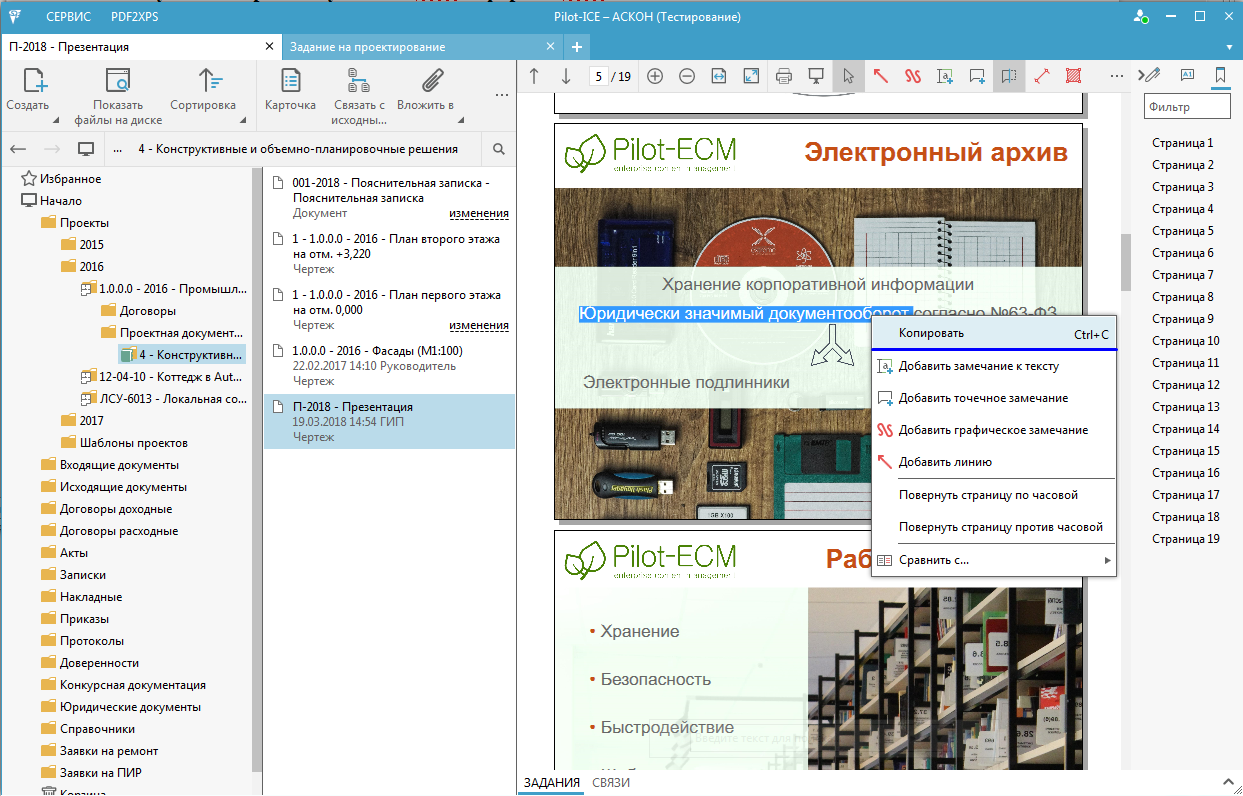Close the П-2018 - Презентация tab

tap(269, 46)
